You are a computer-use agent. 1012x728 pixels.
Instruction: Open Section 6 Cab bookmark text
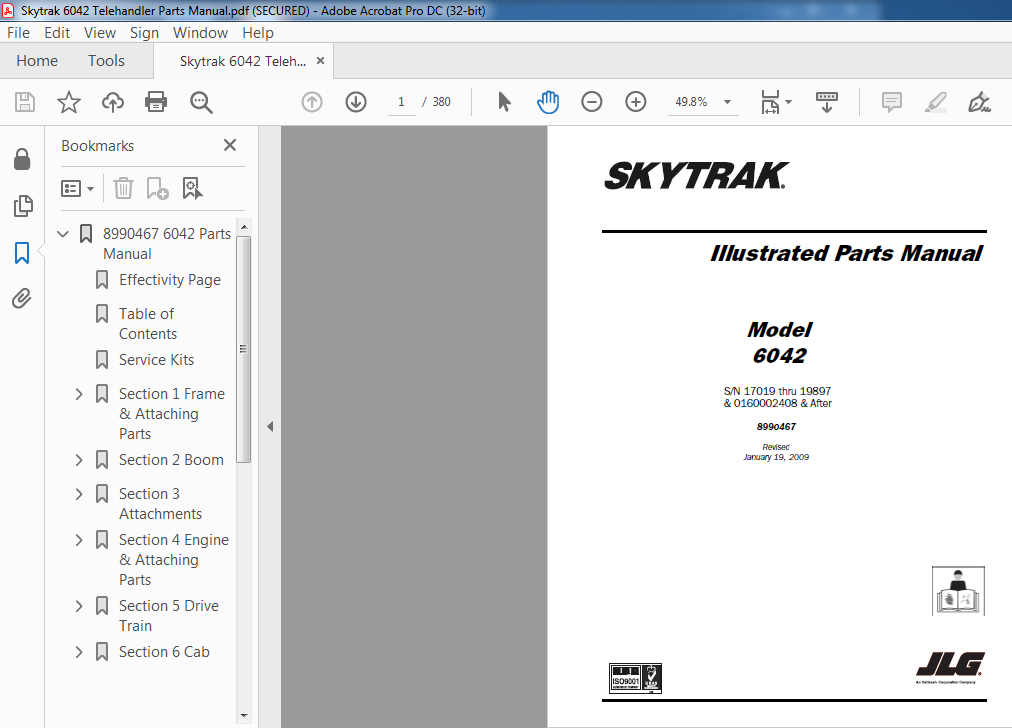164,652
